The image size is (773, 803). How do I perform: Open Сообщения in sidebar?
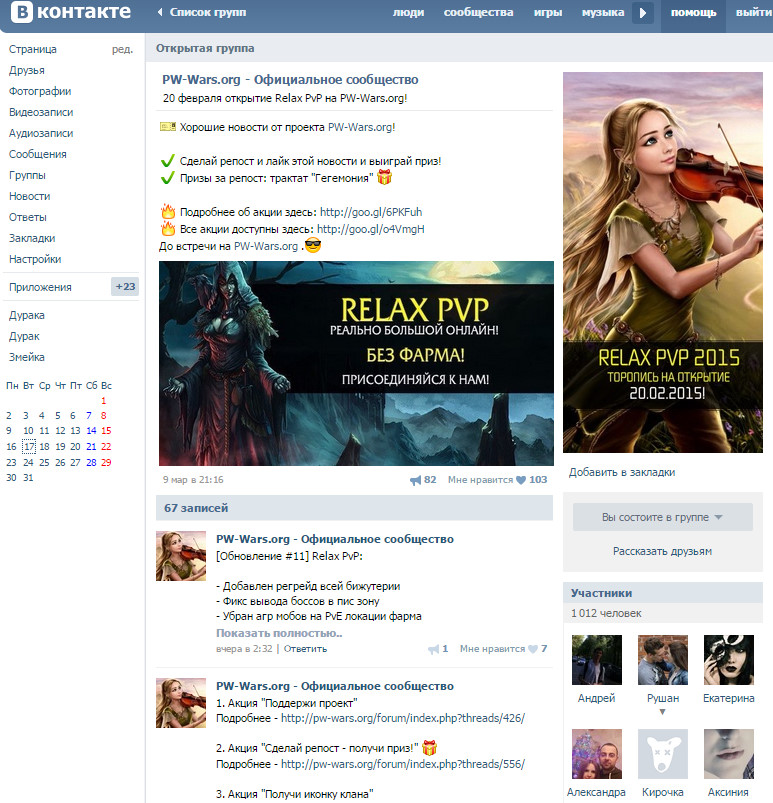37,154
